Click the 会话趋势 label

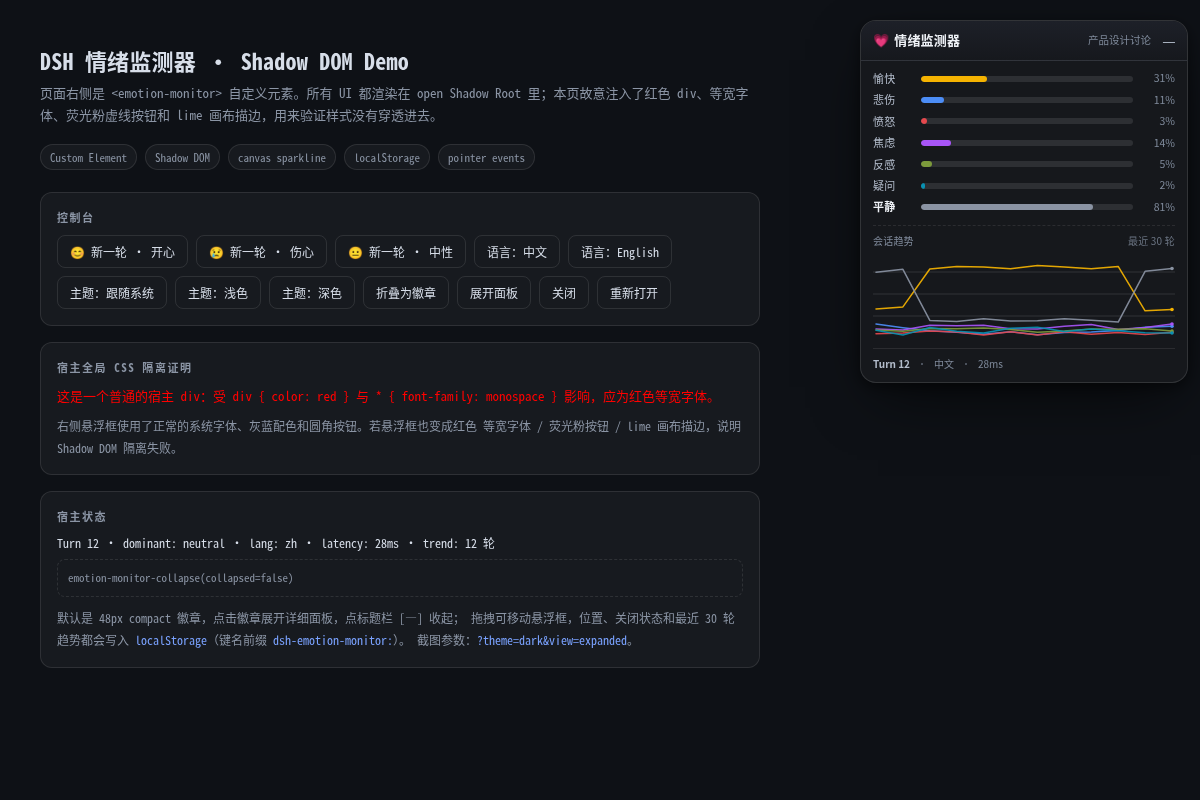[x=893, y=241]
